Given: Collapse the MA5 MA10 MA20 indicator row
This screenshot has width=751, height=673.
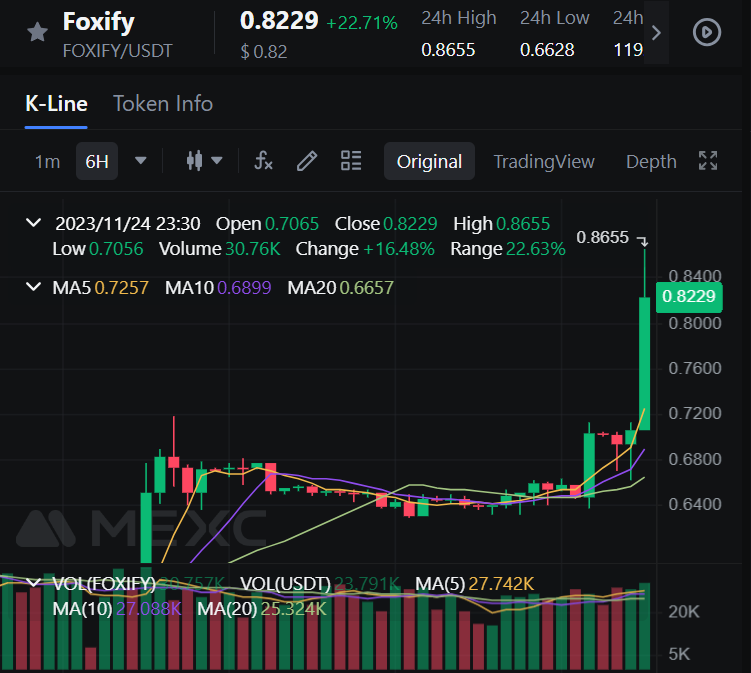Looking at the screenshot, I should pos(34,287).
